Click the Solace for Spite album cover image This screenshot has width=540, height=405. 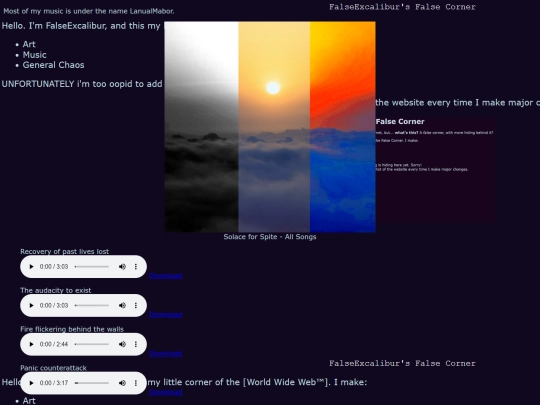[x=270, y=127]
